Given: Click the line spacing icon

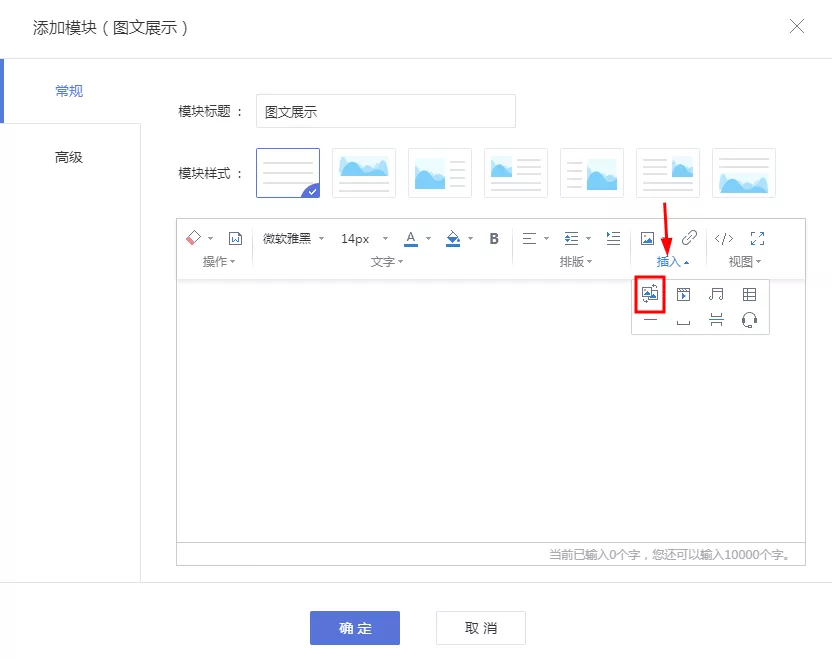Looking at the screenshot, I should pos(571,238).
